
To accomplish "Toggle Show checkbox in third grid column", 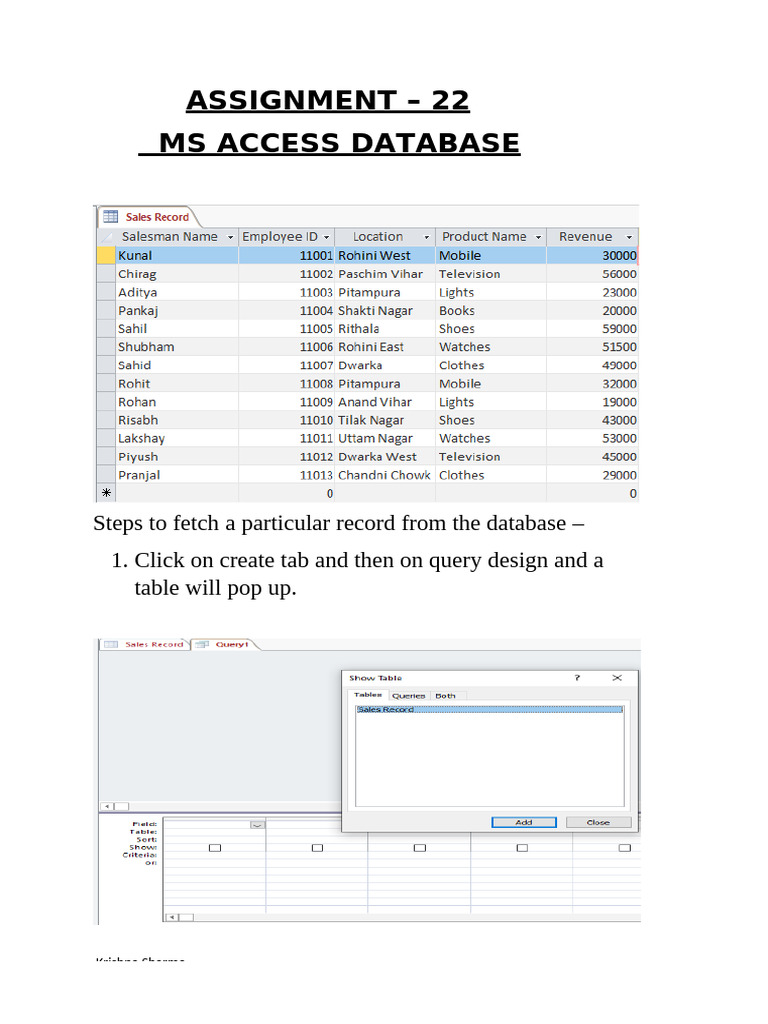I will [420, 848].
